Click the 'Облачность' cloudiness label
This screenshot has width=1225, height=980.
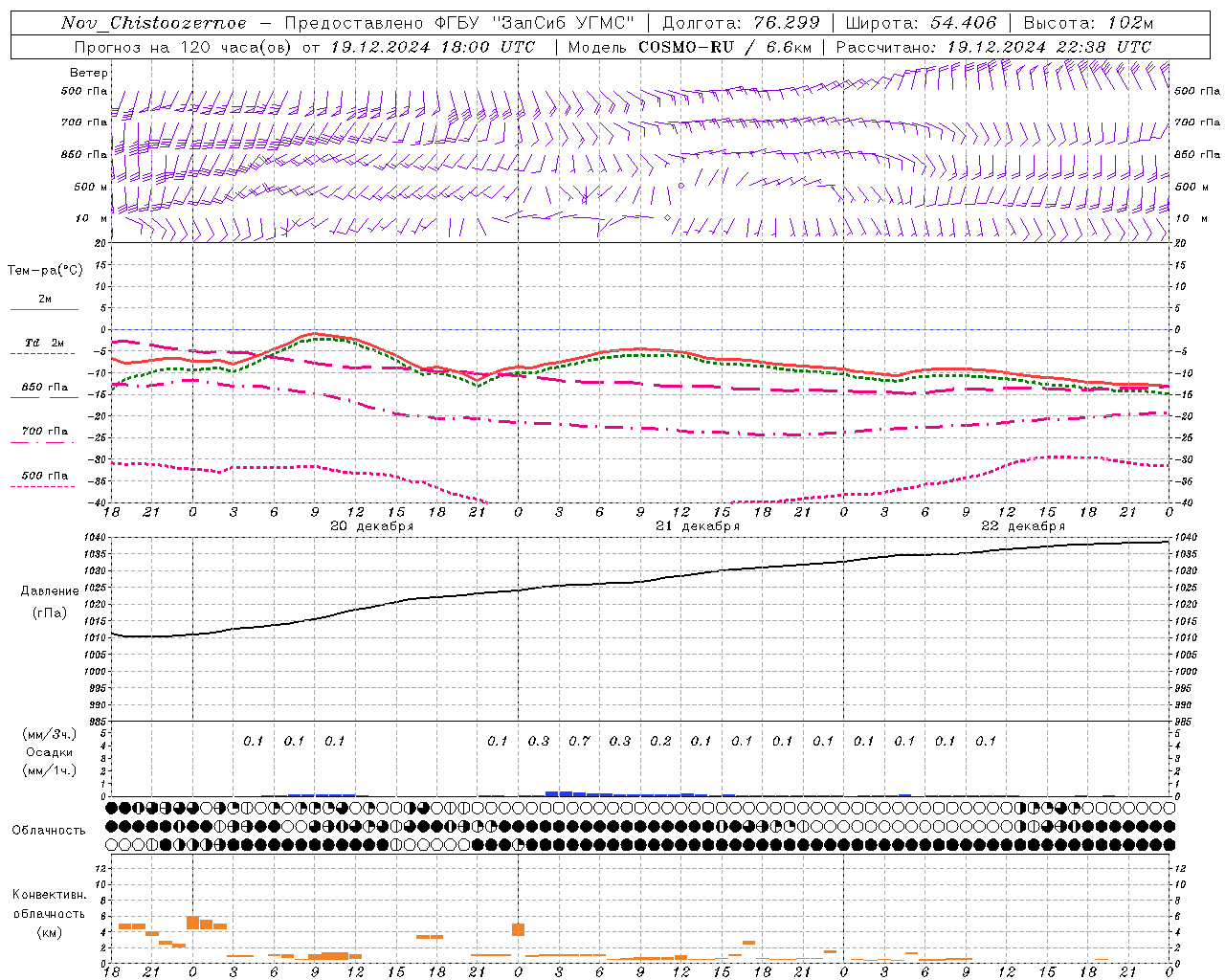[49, 831]
